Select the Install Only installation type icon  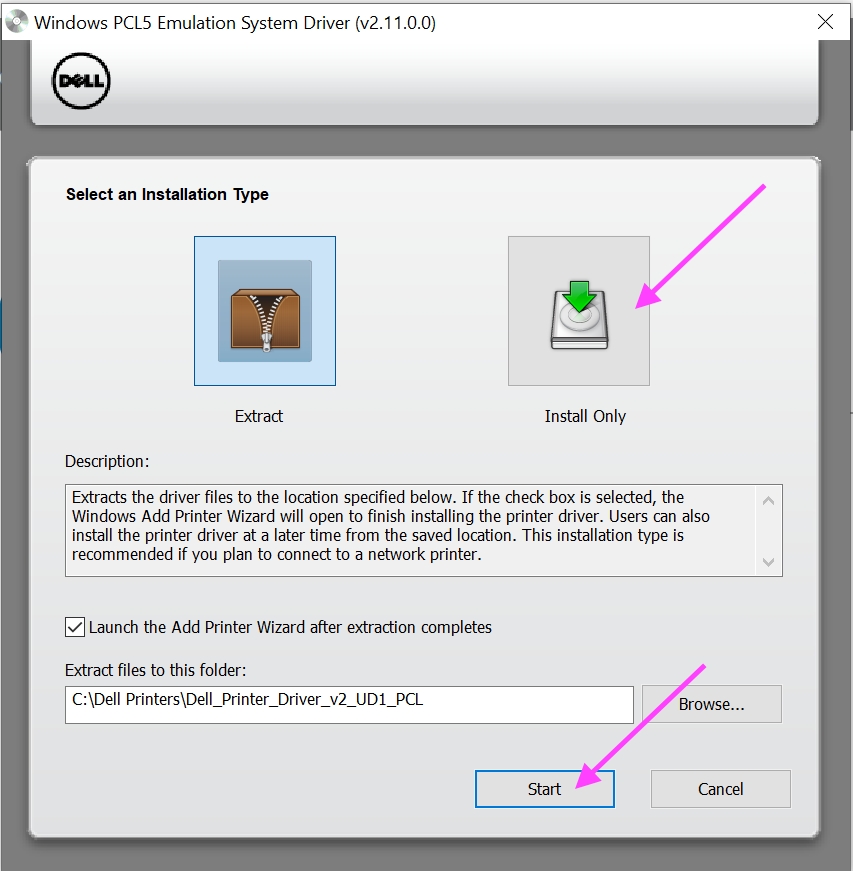[579, 311]
